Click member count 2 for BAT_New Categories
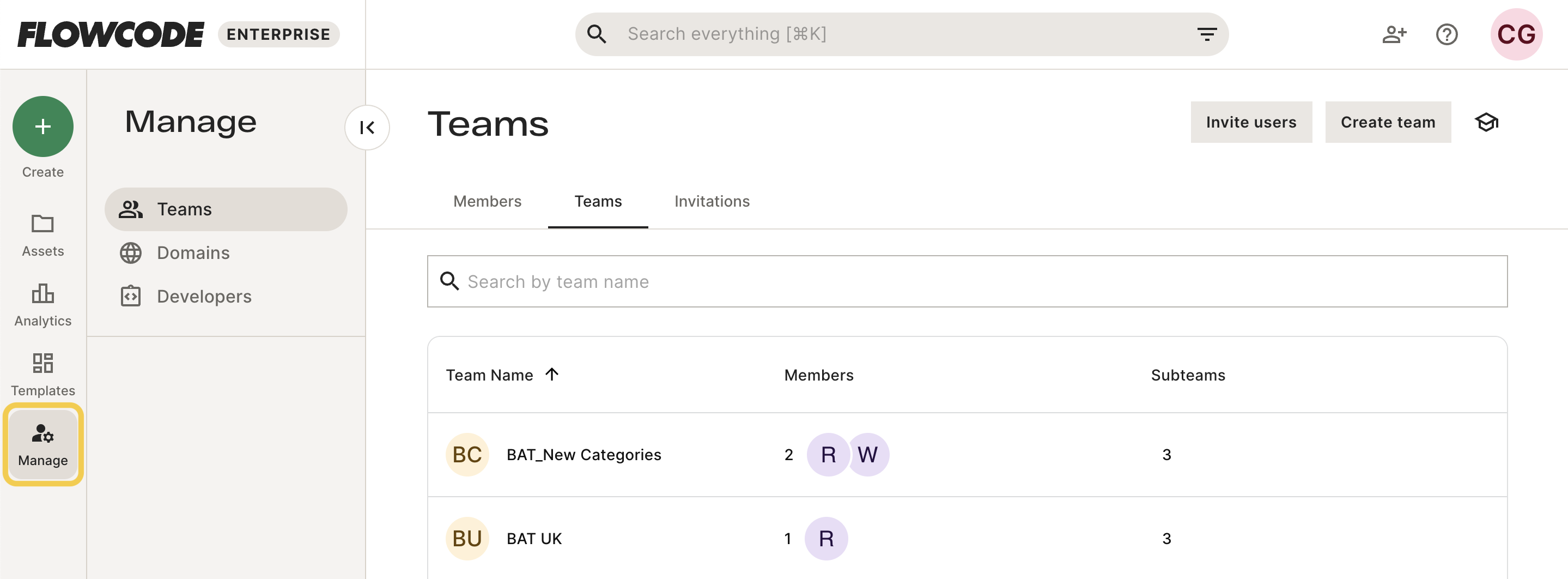 click(x=788, y=455)
